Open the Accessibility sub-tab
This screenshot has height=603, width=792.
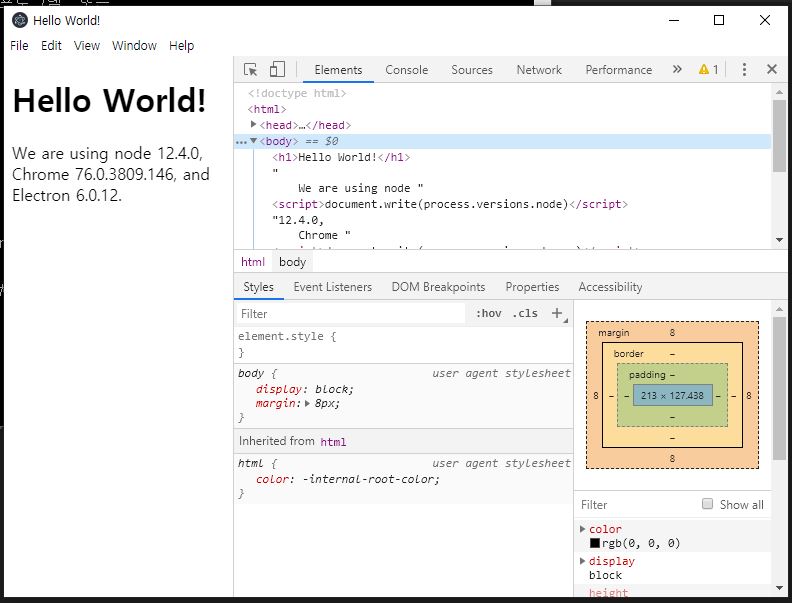click(610, 287)
